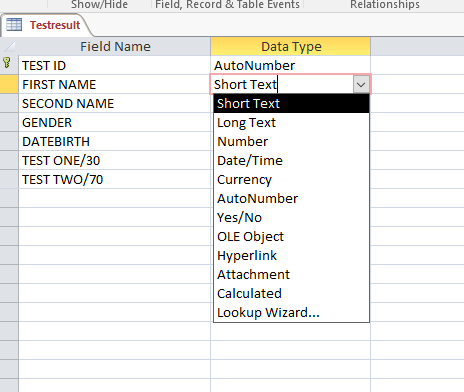
Task: Pick Date/Time from the data type list
Action: [x=292, y=160]
